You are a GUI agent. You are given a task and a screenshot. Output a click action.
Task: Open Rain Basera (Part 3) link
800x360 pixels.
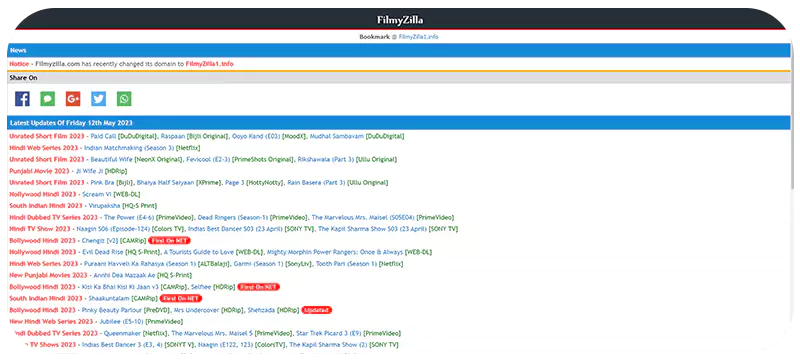click(316, 183)
